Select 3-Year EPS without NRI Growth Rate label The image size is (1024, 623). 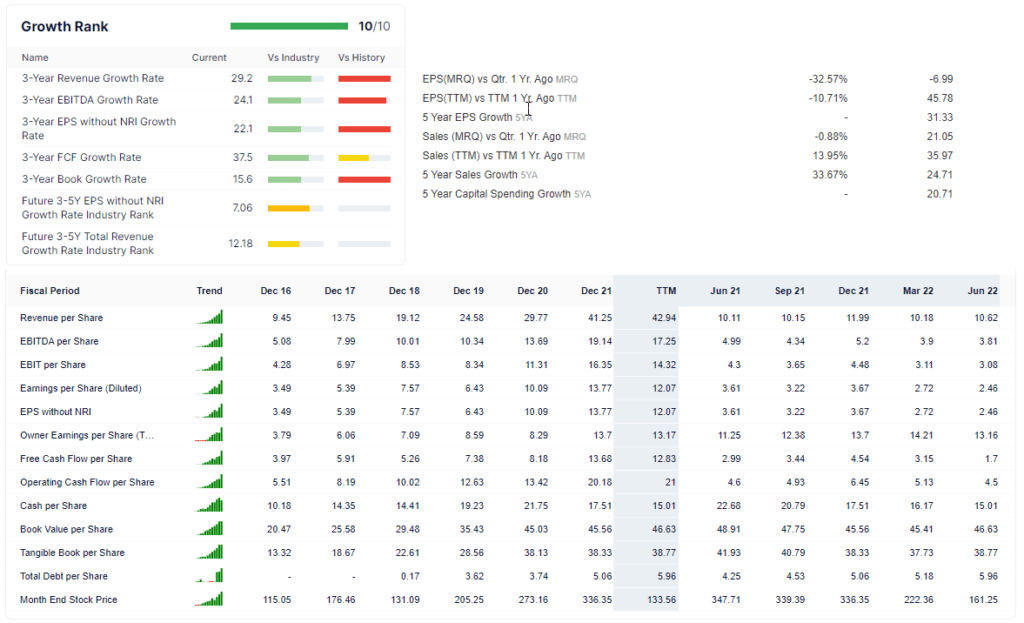tap(99, 129)
